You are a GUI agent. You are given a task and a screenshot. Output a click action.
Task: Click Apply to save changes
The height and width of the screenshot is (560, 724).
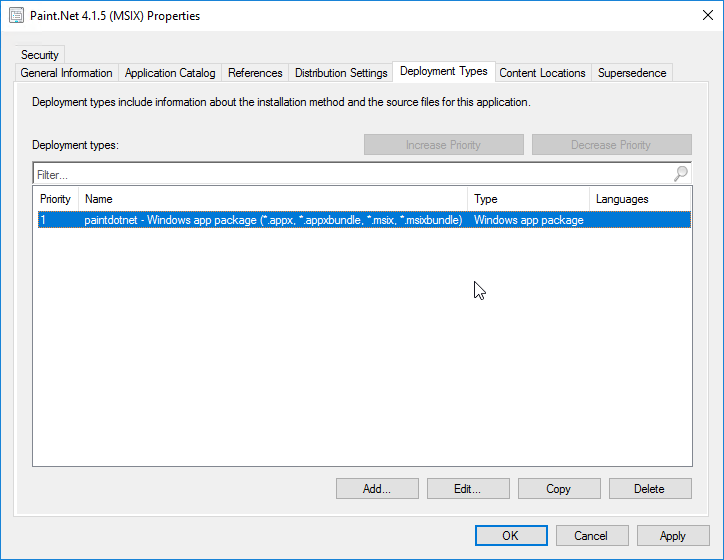[x=673, y=536]
